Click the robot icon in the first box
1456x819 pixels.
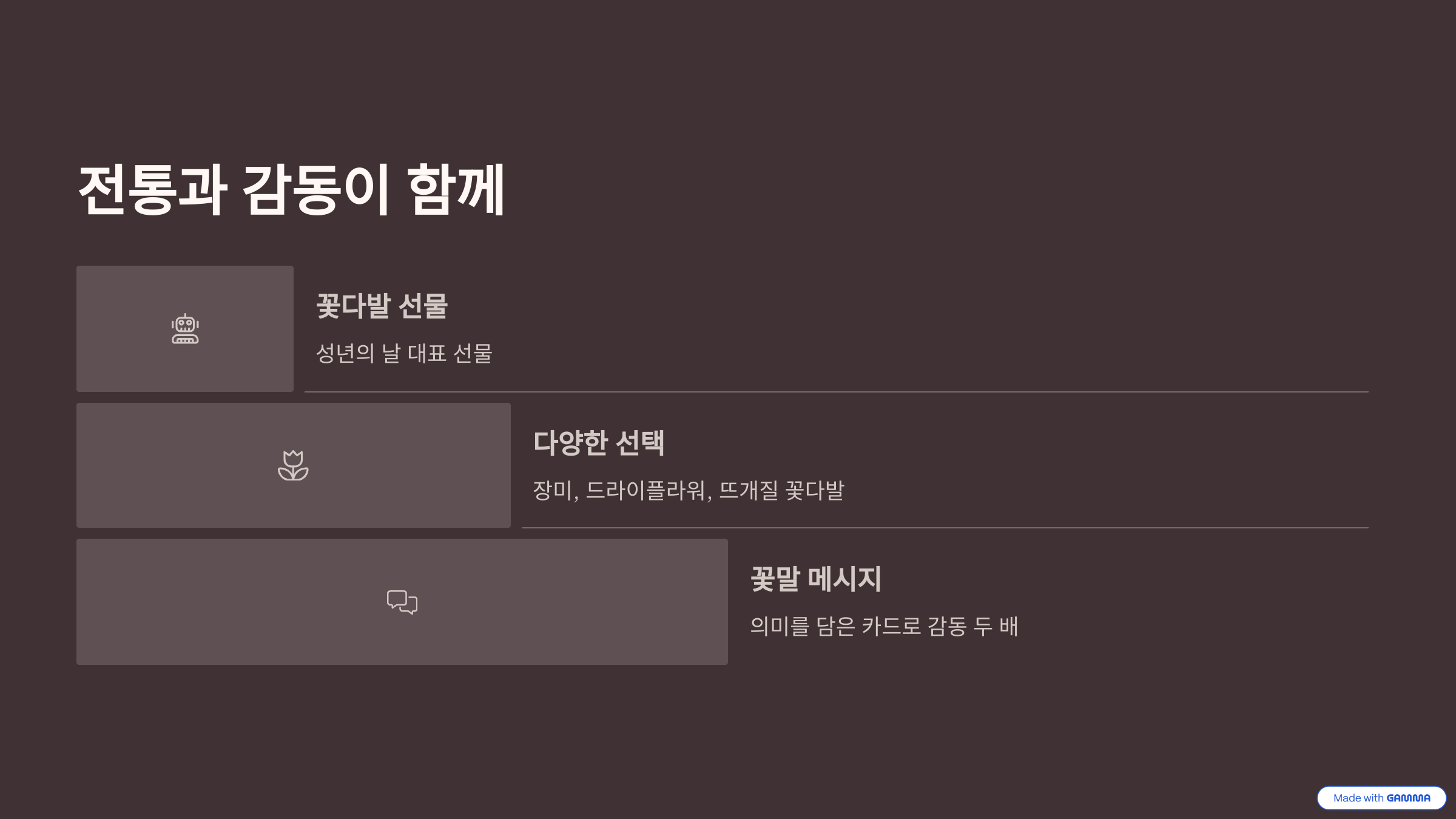185,329
